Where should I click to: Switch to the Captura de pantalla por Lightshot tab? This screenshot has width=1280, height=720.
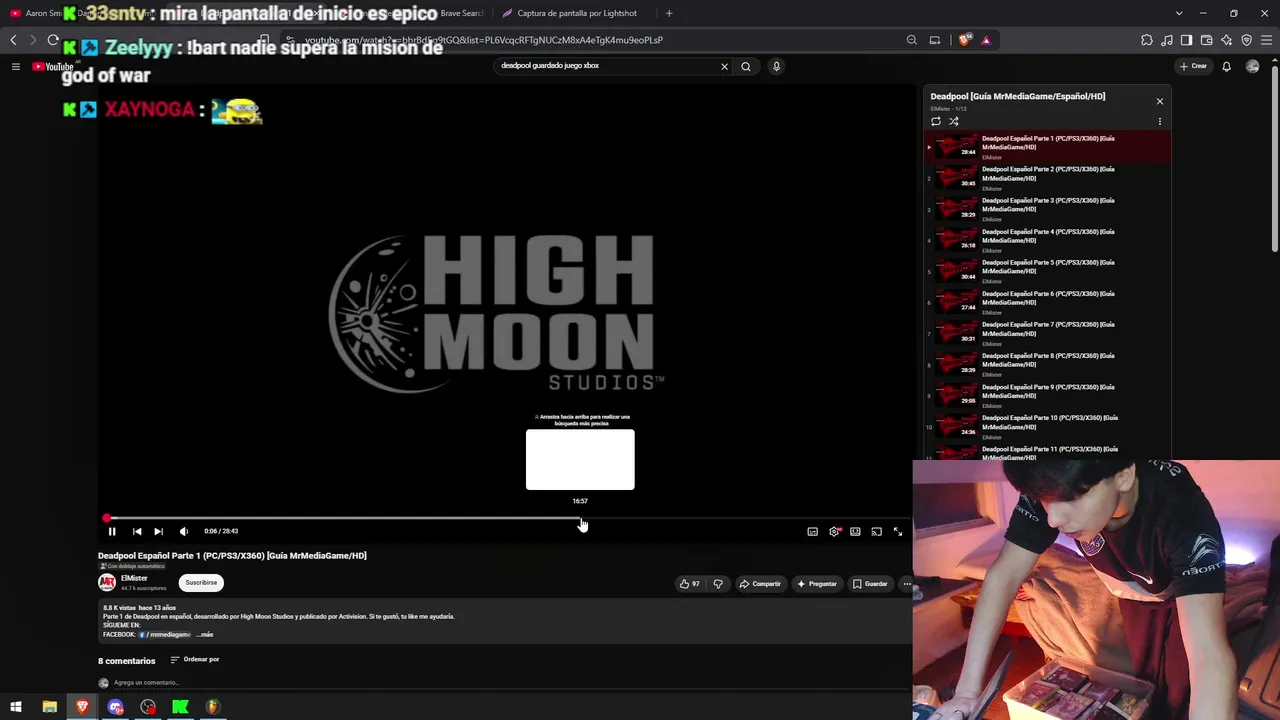(570, 13)
